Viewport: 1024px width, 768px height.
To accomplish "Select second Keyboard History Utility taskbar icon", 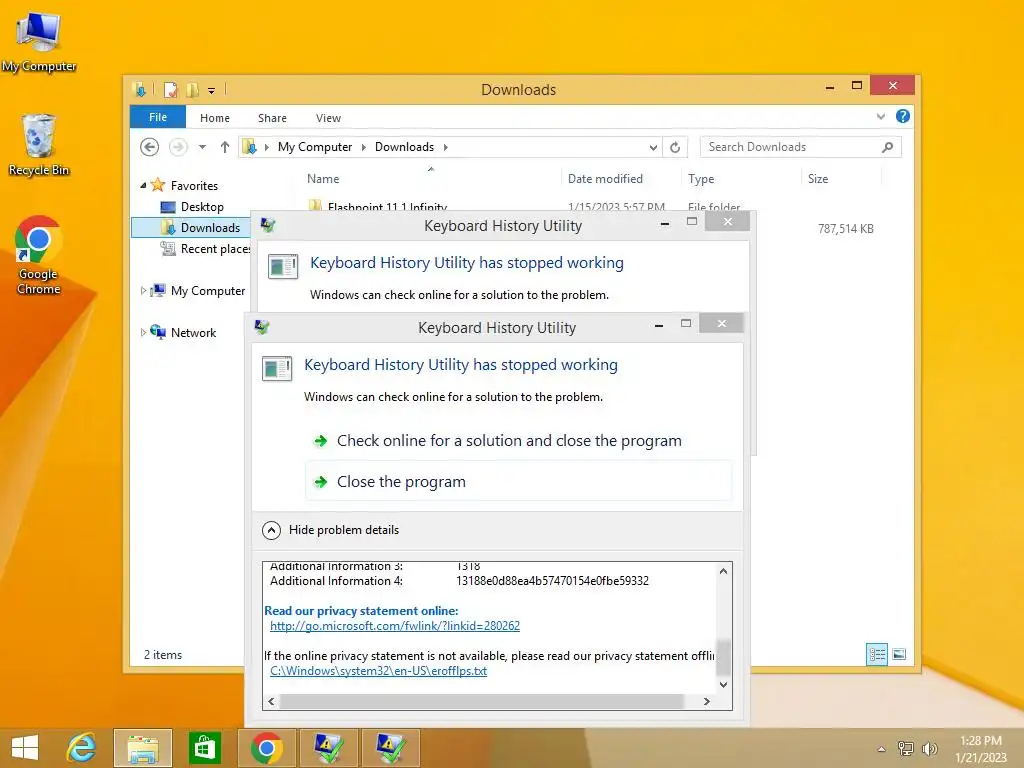I will 391,748.
